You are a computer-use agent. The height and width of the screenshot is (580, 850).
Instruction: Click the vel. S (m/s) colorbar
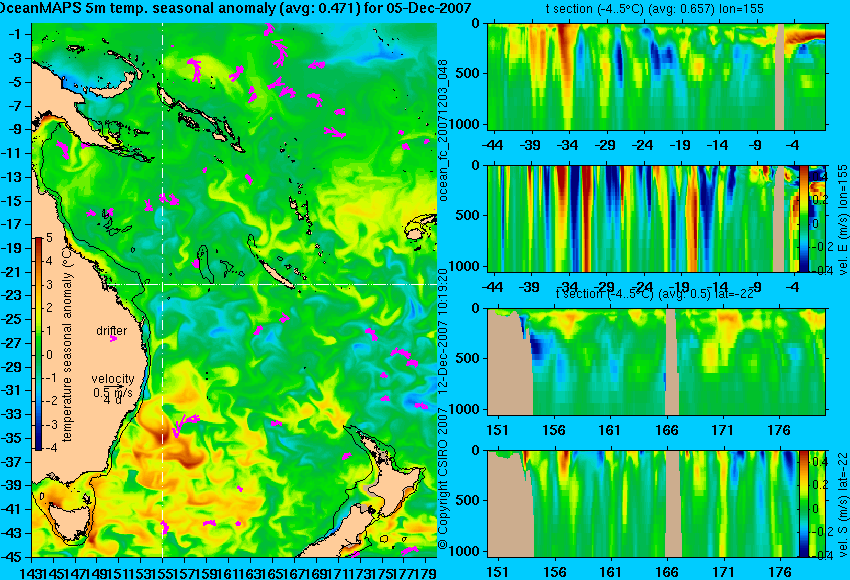(804, 504)
